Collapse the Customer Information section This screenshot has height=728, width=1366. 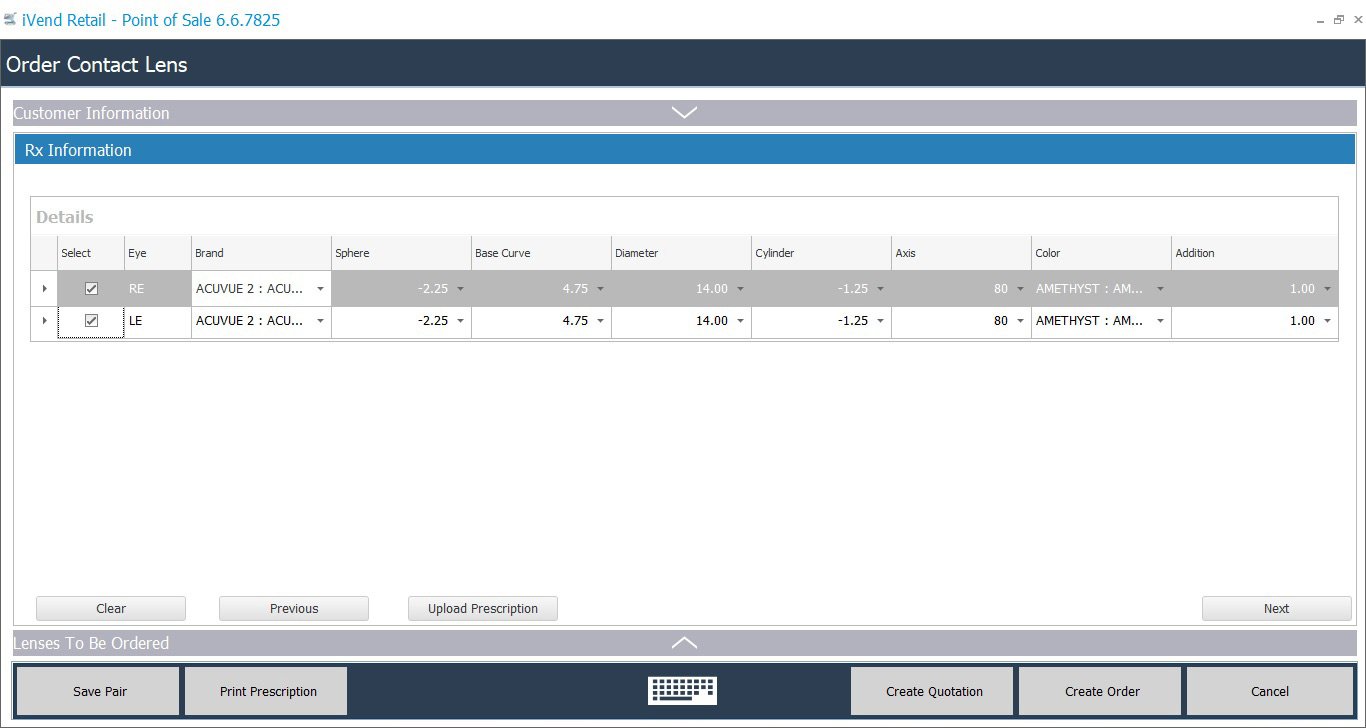click(684, 113)
